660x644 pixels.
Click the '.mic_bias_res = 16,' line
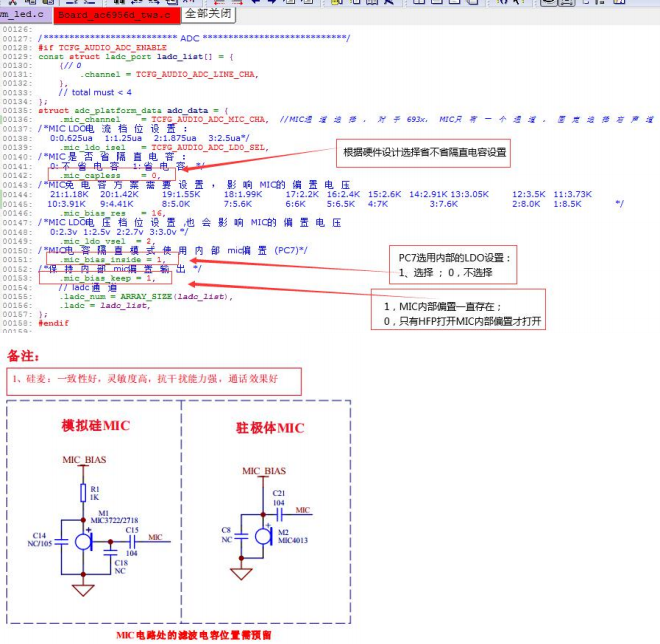113,213
